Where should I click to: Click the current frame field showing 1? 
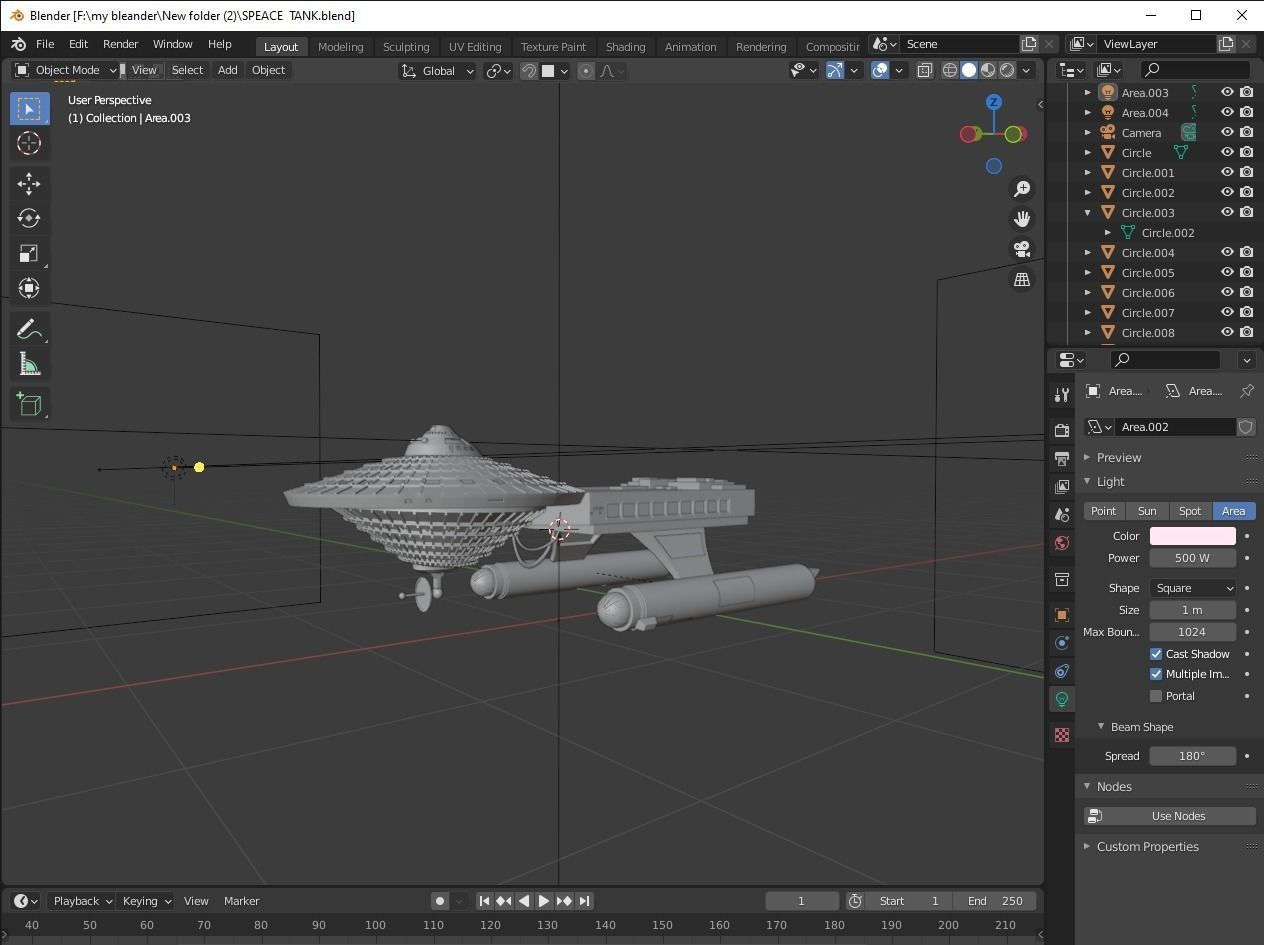pyautogui.click(x=801, y=901)
